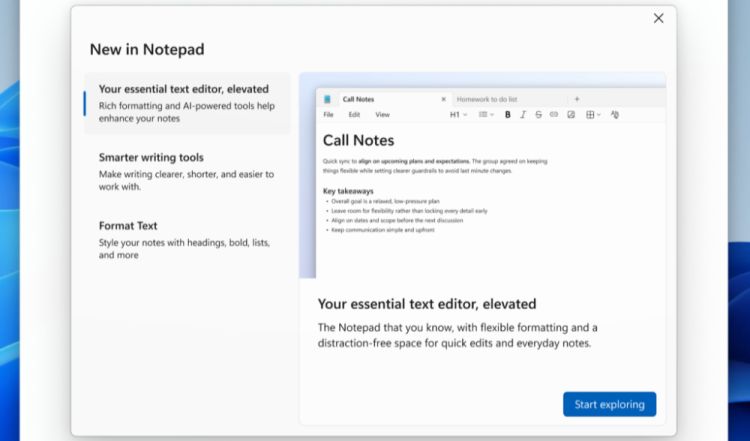Switch to Homework to do list tab

click(x=487, y=99)
